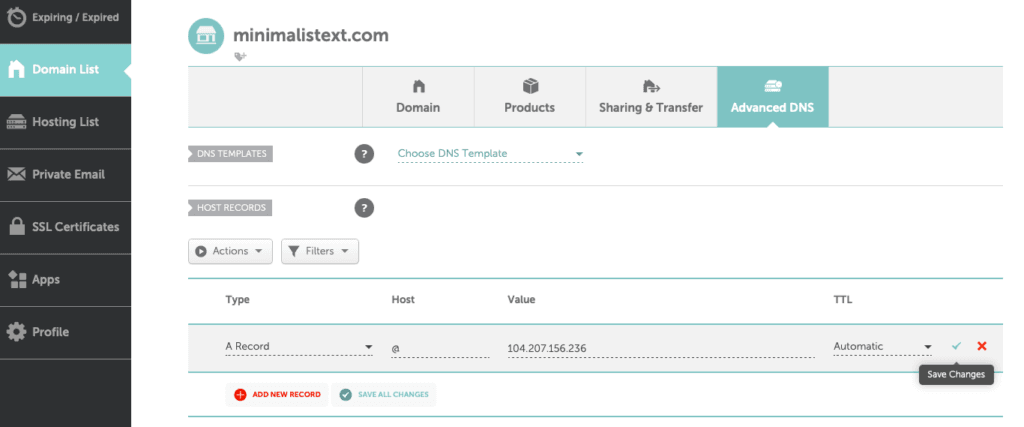This screenshot has height=427, width=1024.
Task: Click help icon next to DNS Templates
Action: [x=364, y=154]
